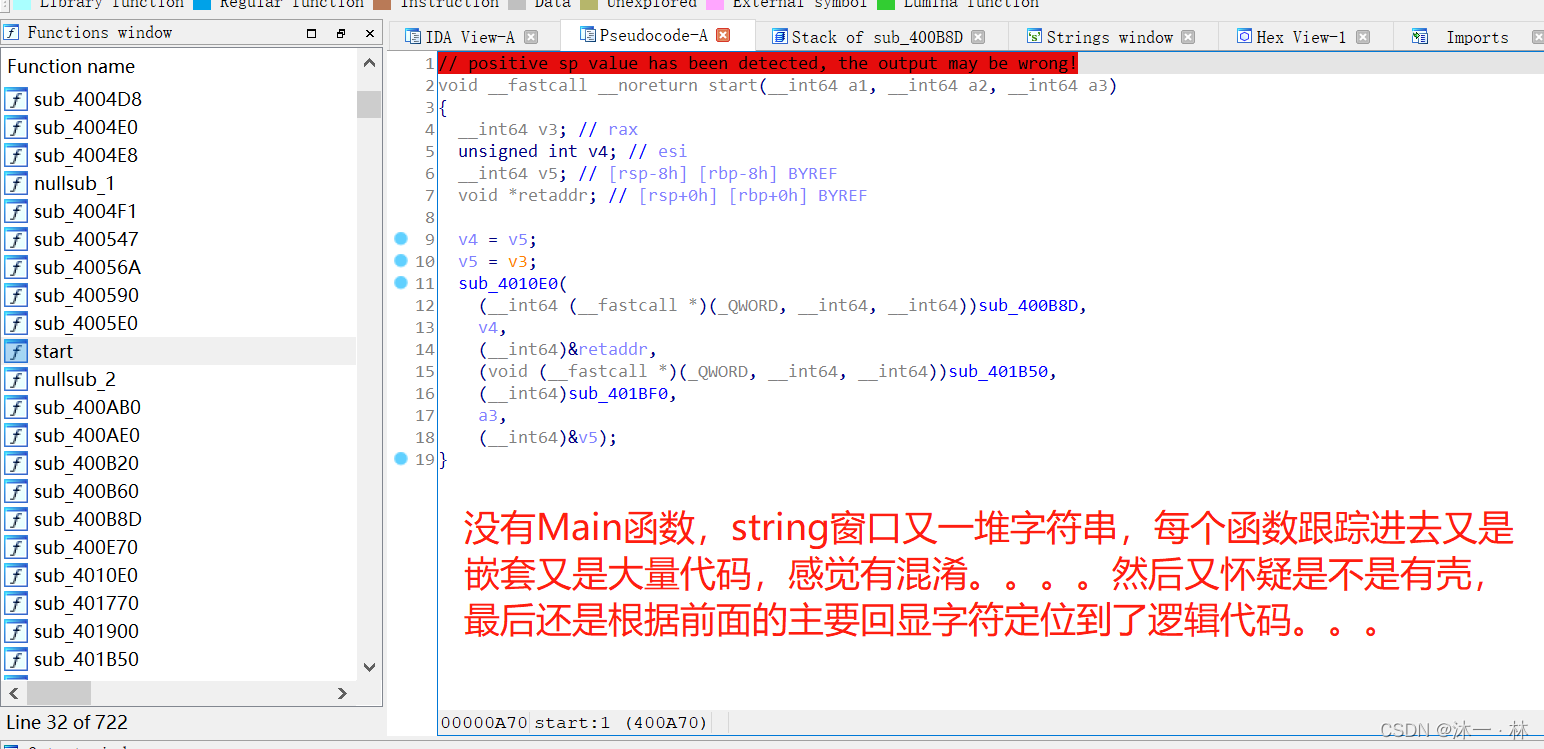Select sub_4004E0 in the Functions list

[180, 127]
